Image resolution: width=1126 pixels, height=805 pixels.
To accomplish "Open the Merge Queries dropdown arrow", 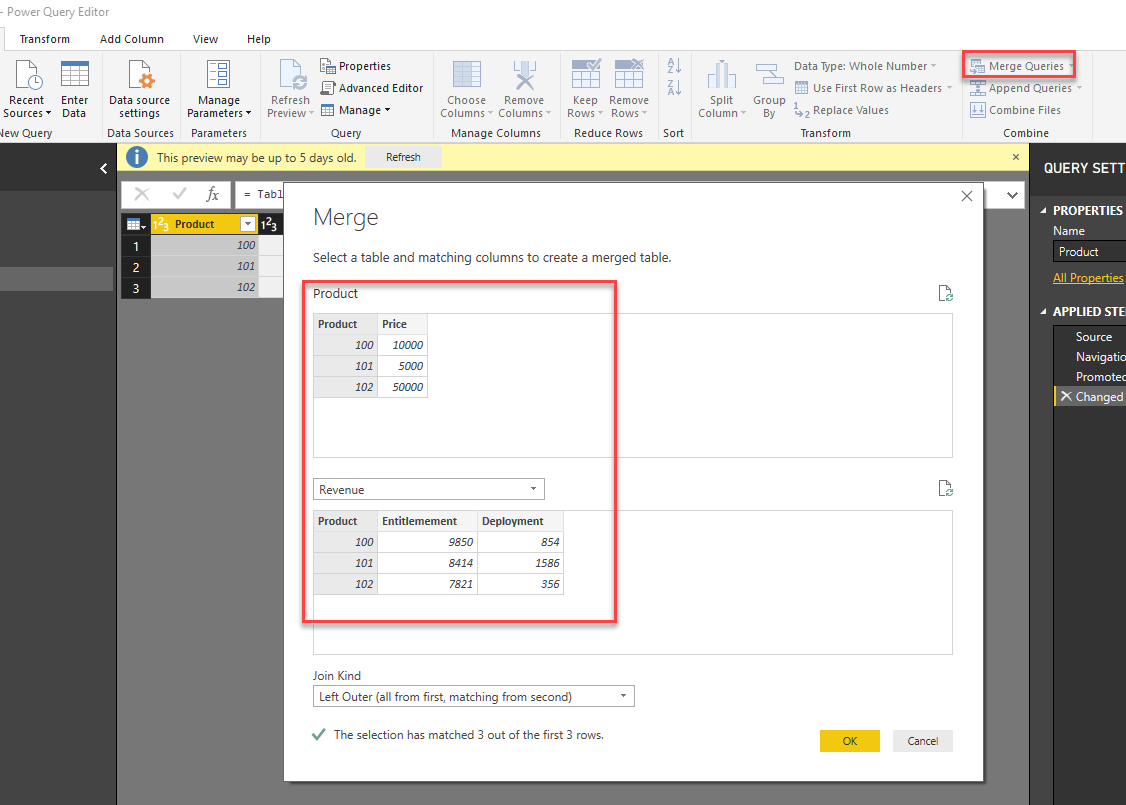I will [1071, 66].
